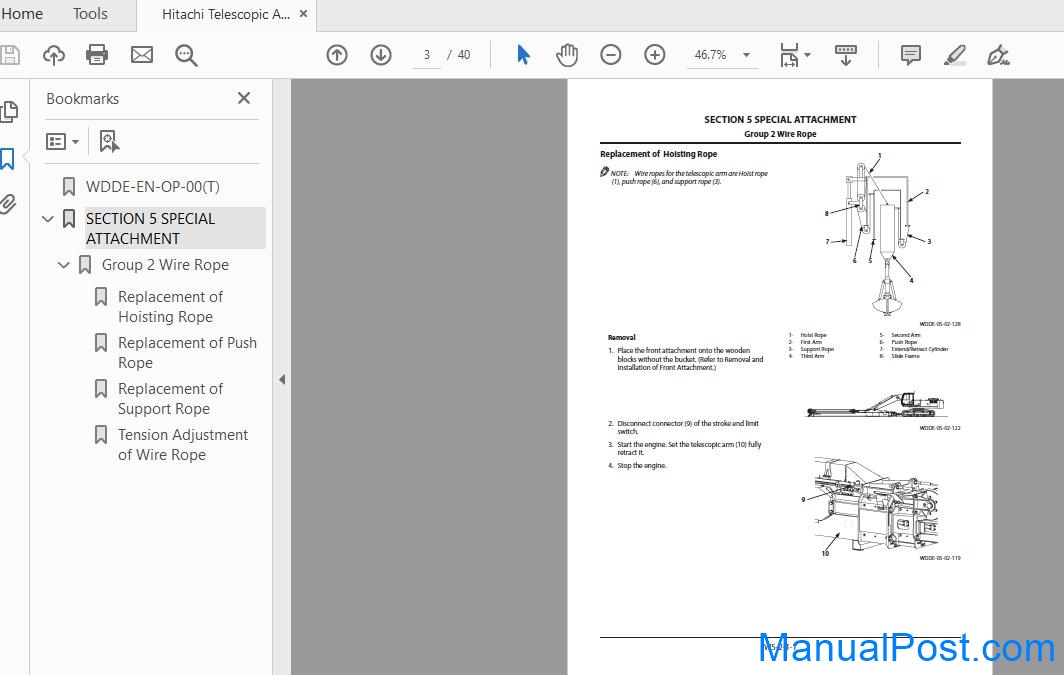Select the Hitachi Telescopic document tab
The image size is (1064, 675).
pyautogui.click(x=225, y=14)
